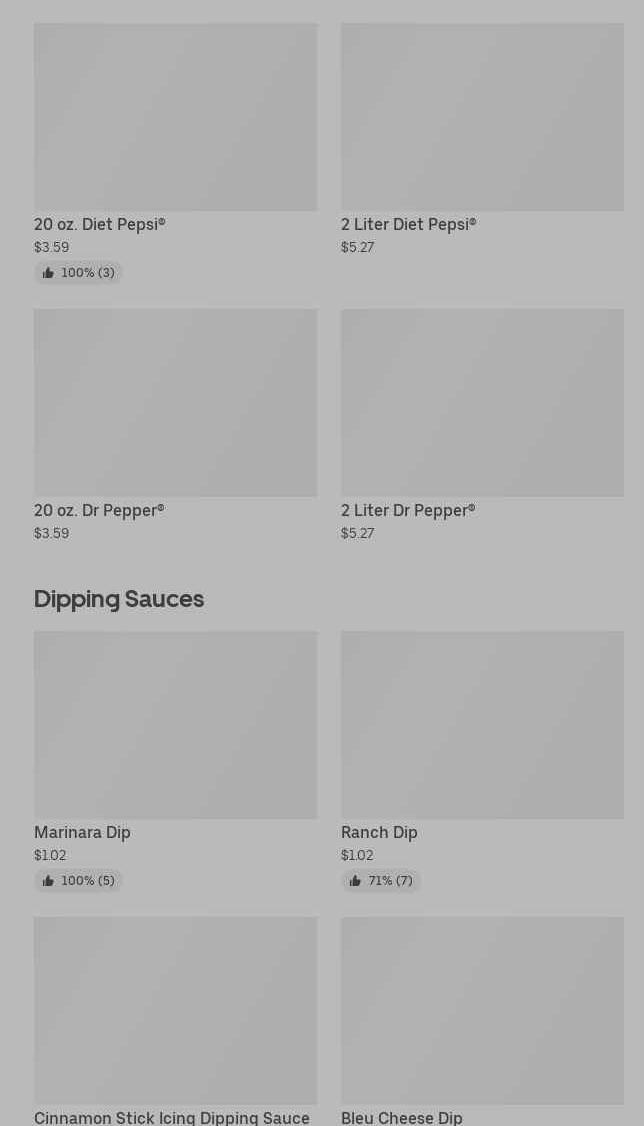Open the Ranch Dip photo
The width and height of the screenshot is (644, 1126).
click(x=482, y=725)
